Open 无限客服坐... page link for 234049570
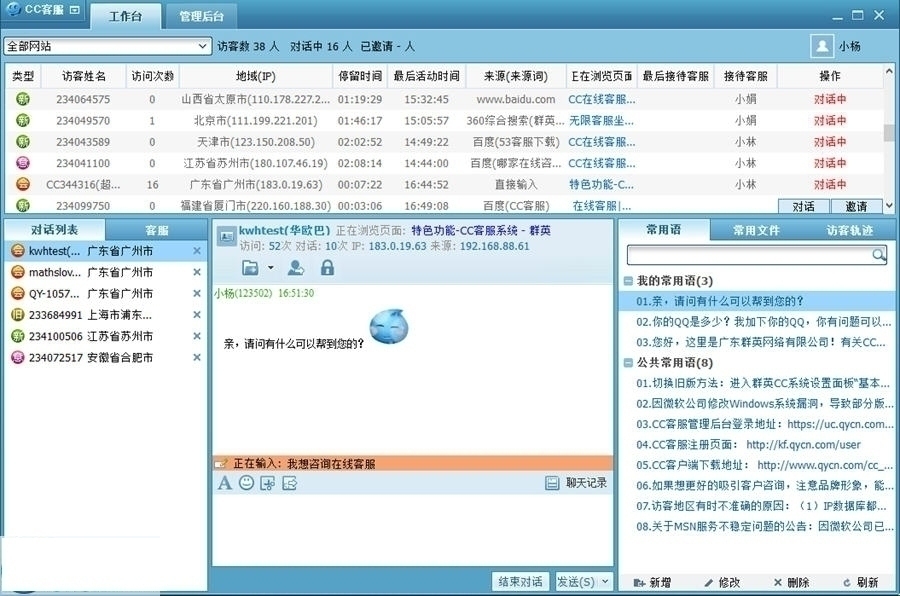 pyautogui.click(x=602, y=121)
